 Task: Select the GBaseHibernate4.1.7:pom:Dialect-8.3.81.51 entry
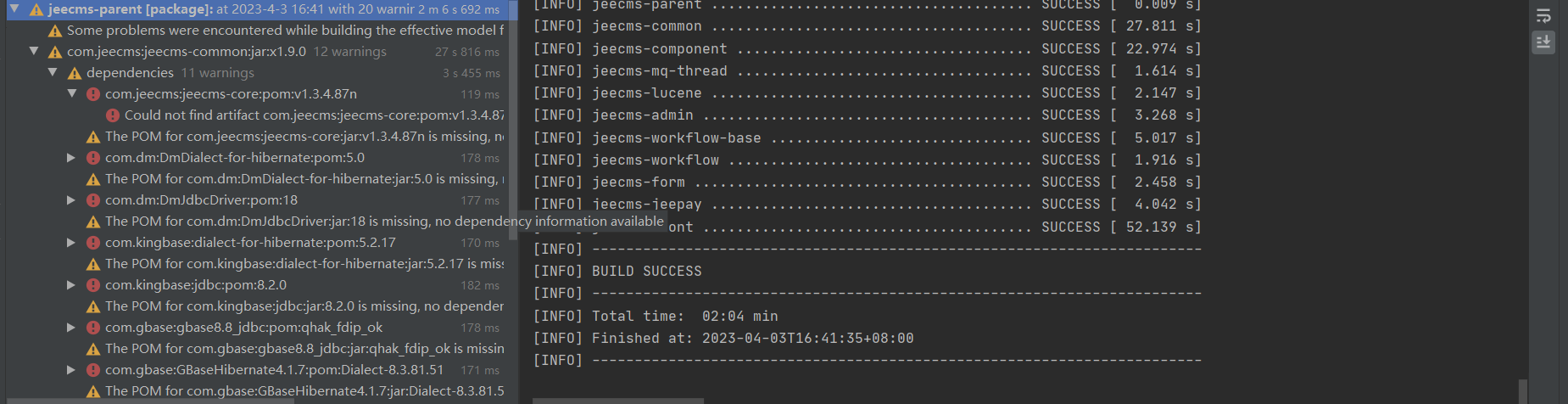[274, 370]
